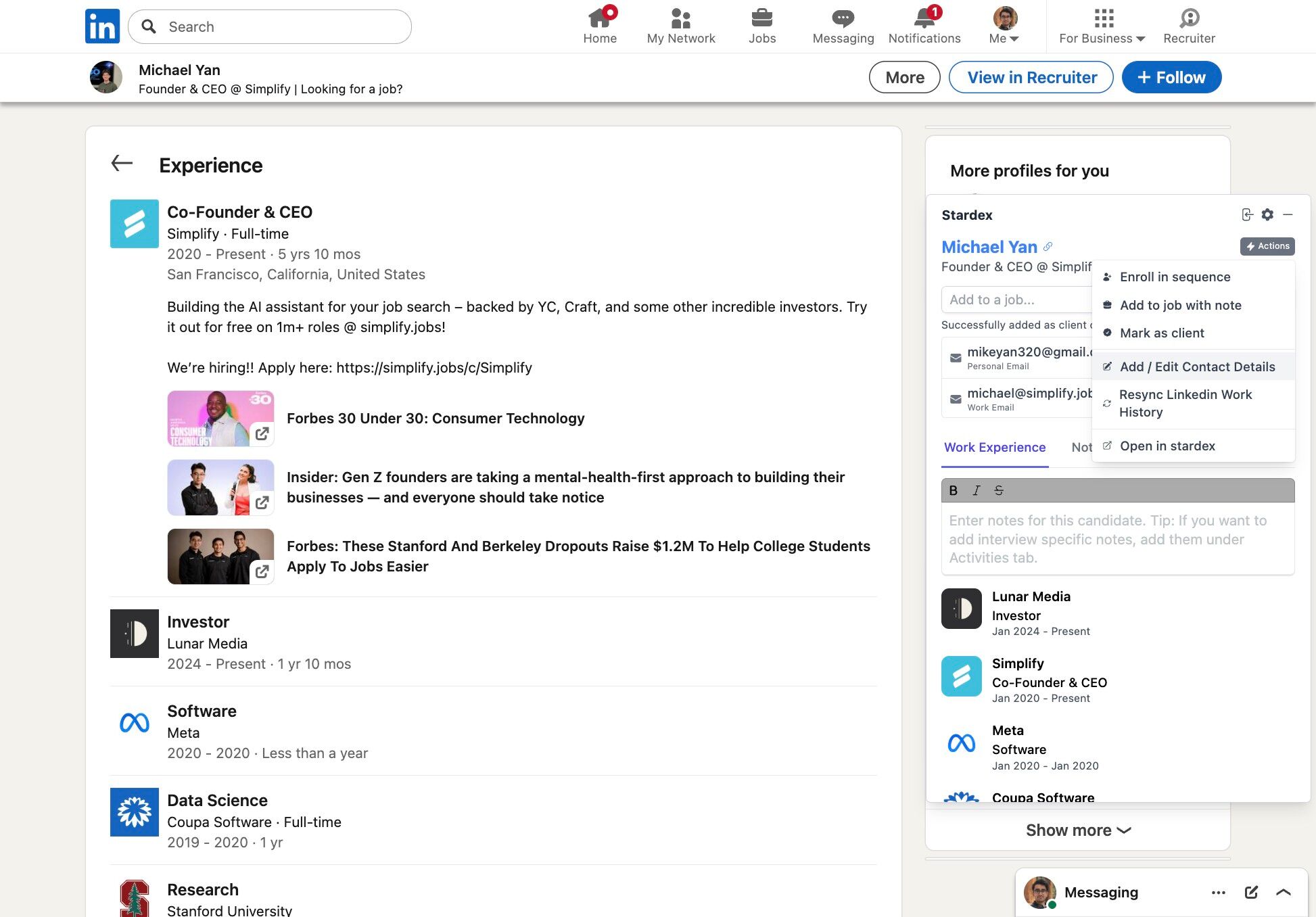This screenshot has height=917, width=1316.
Task: Toggle italic formatting in notes editor
Action: pos(976,490)
